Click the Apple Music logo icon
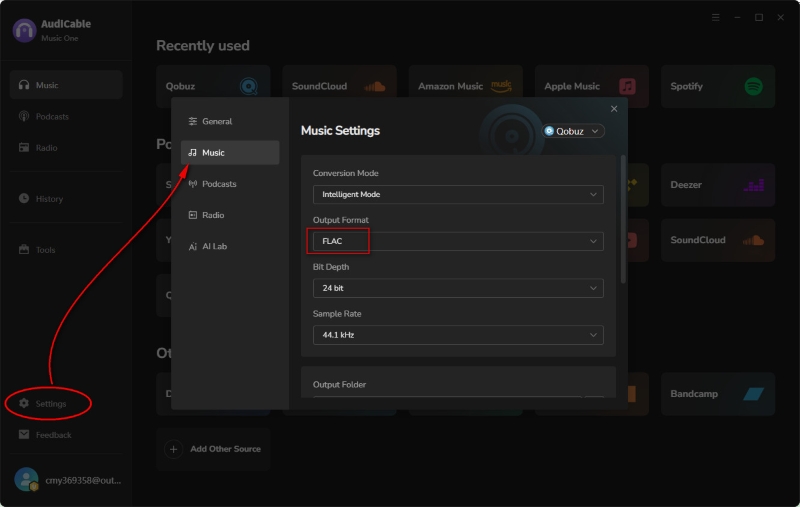This screenshot has width=800, height=507. (x=627, y=86)
